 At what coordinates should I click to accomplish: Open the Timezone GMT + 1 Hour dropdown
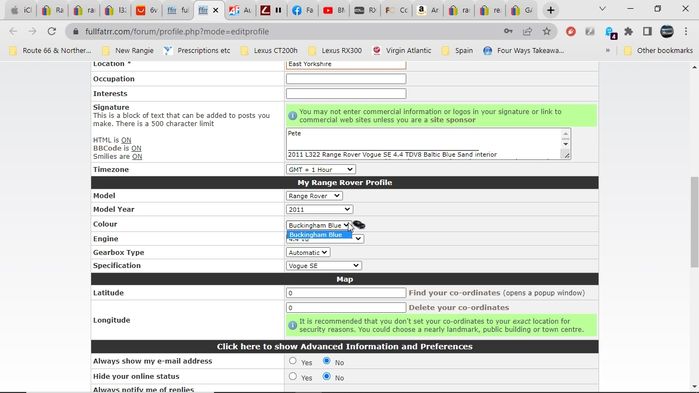(x=321, y=169)
